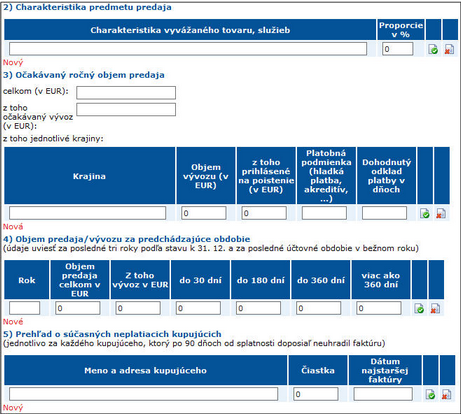Screen dimensions: 461x414
Task: Confirm the Krajina country row with green check icon
Action: pos(425,213)
